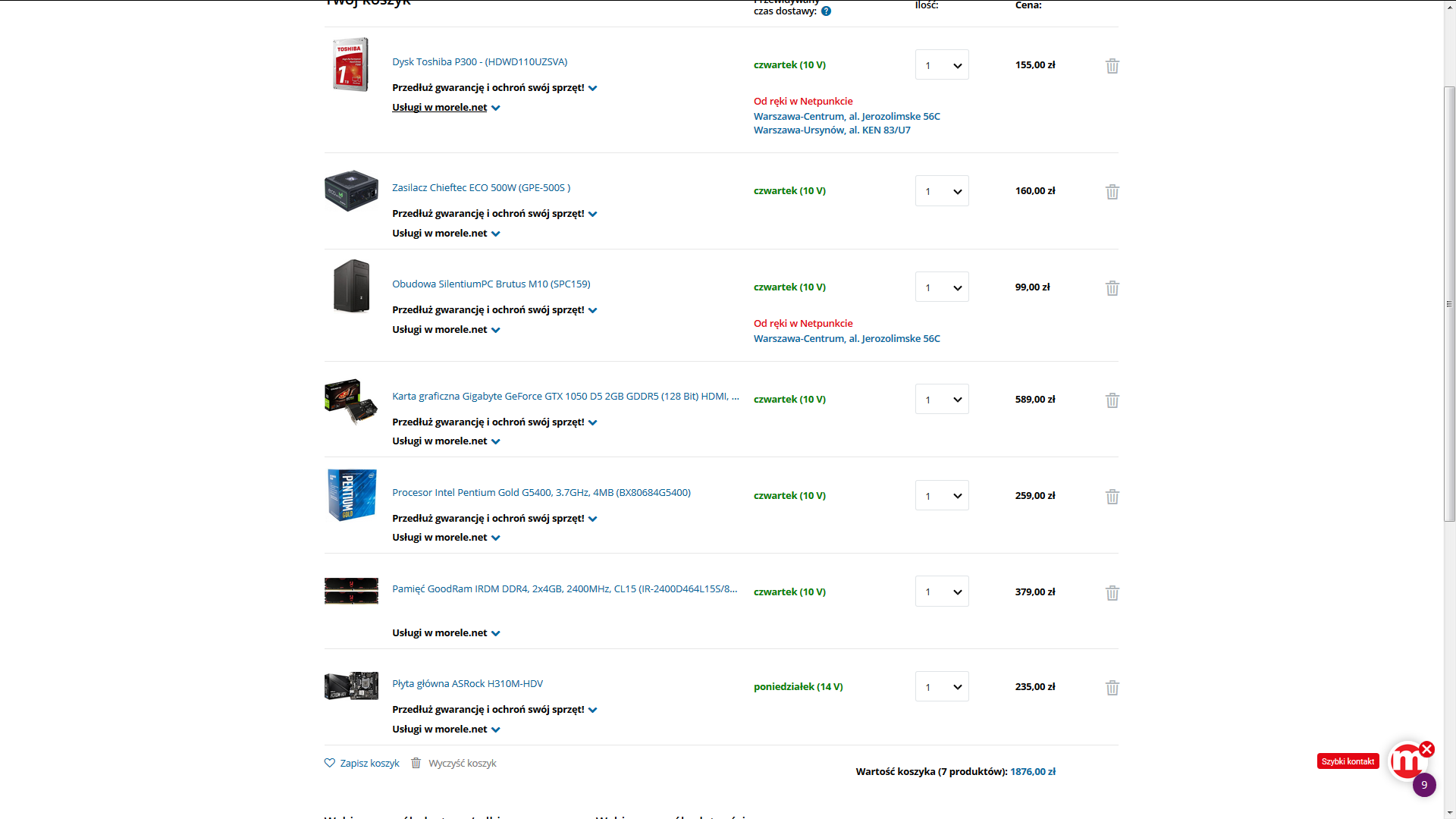1456x819 pixels.
Task: Change quantity of GTX 1050 card
Action: tap(942, 400)
